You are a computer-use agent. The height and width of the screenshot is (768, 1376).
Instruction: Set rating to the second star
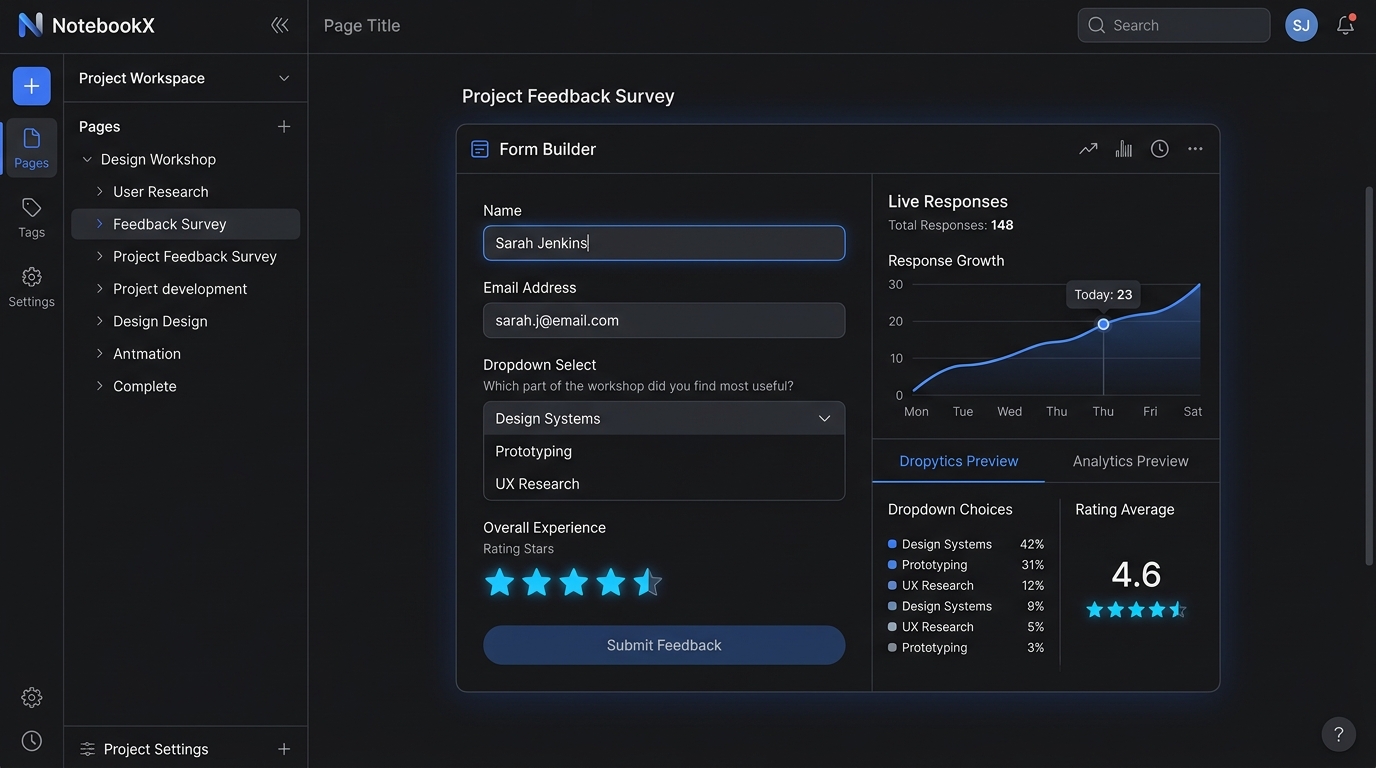[536, 582]
